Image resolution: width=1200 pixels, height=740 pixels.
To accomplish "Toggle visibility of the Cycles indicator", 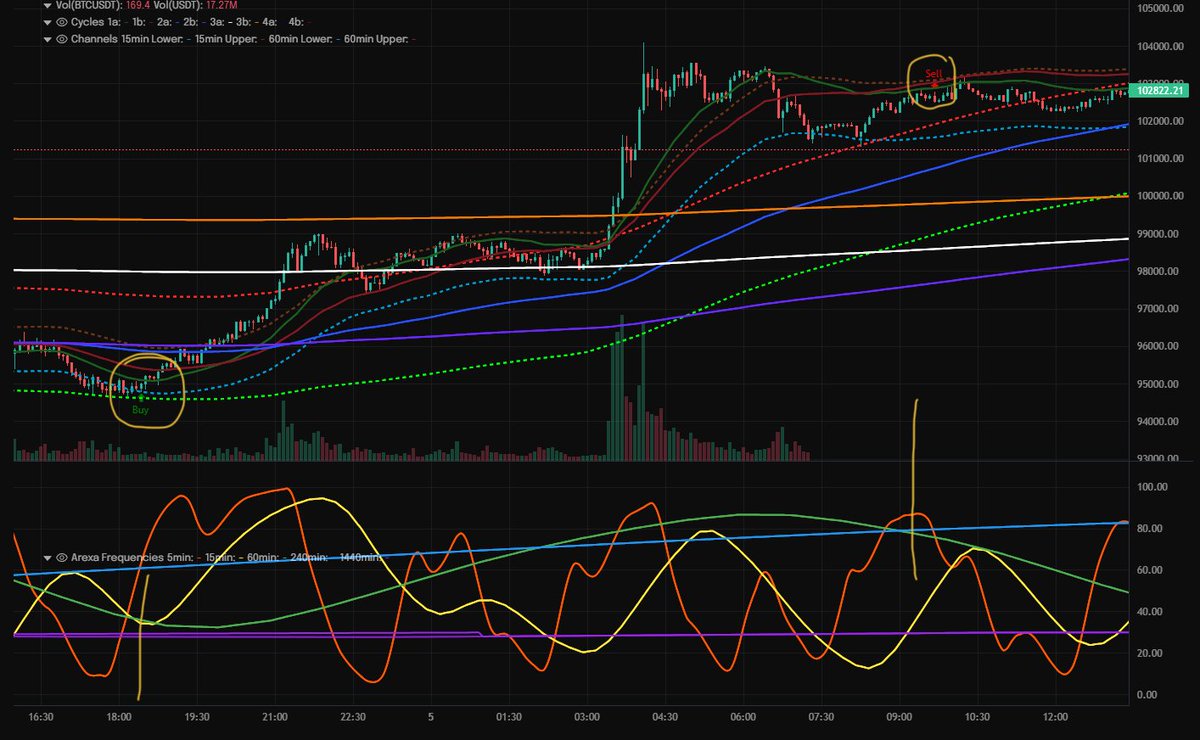I will [x=63, y=23].
